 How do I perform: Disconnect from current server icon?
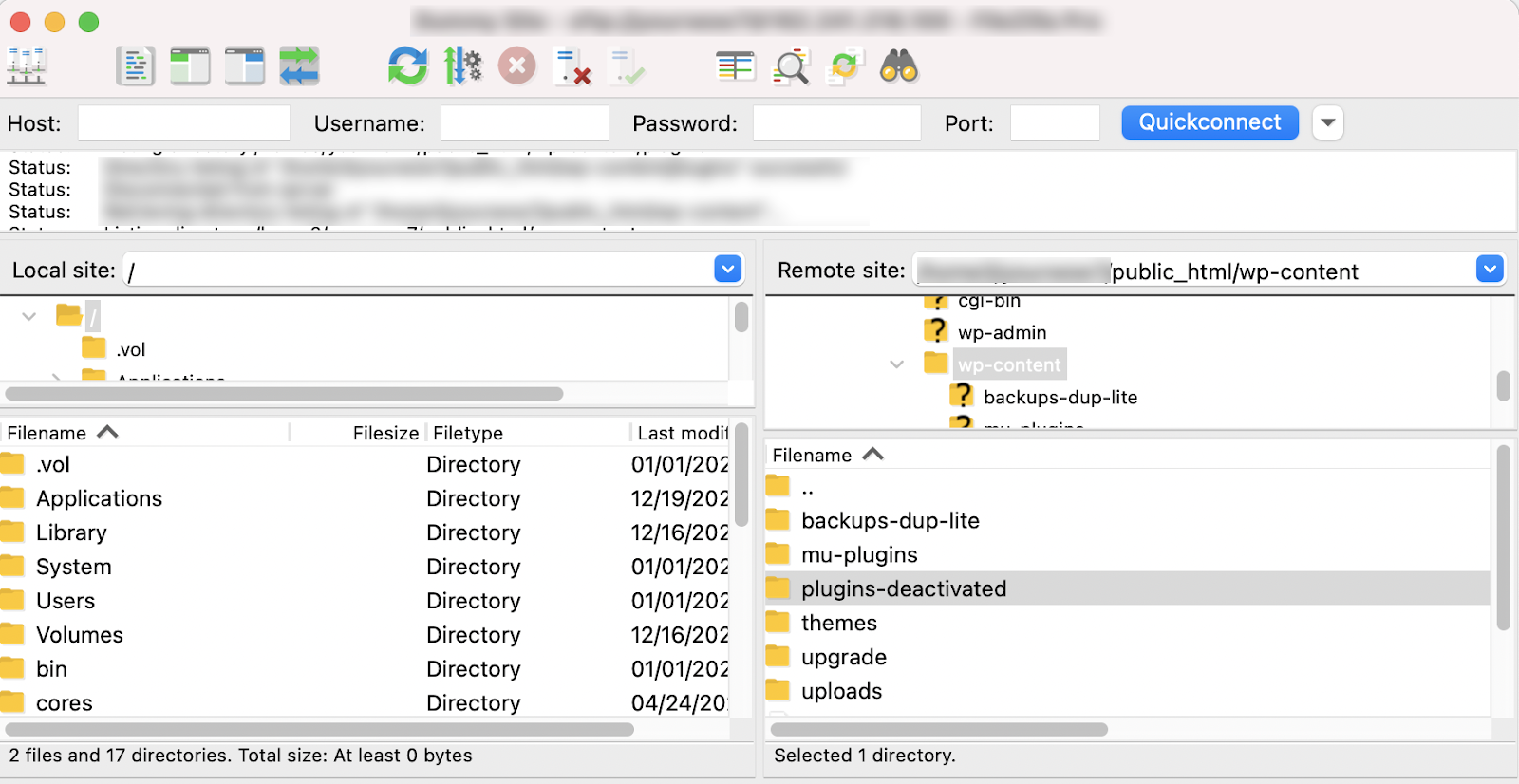572,66
